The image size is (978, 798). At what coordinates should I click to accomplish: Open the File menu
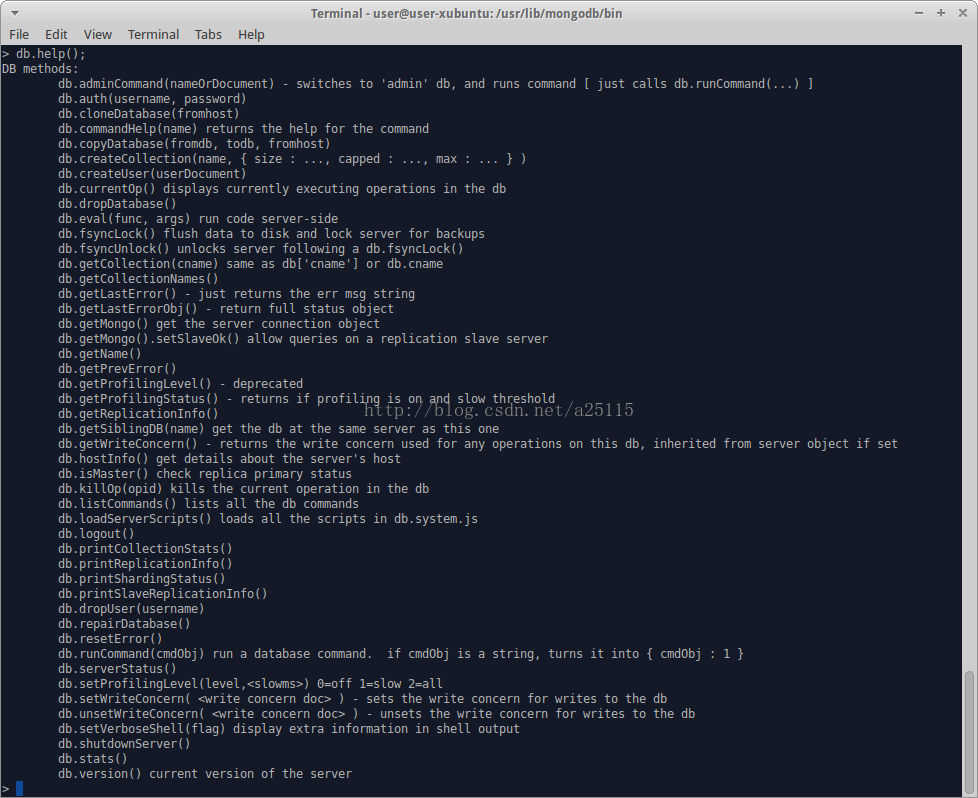pyautogui.click(x=19, y=34)
